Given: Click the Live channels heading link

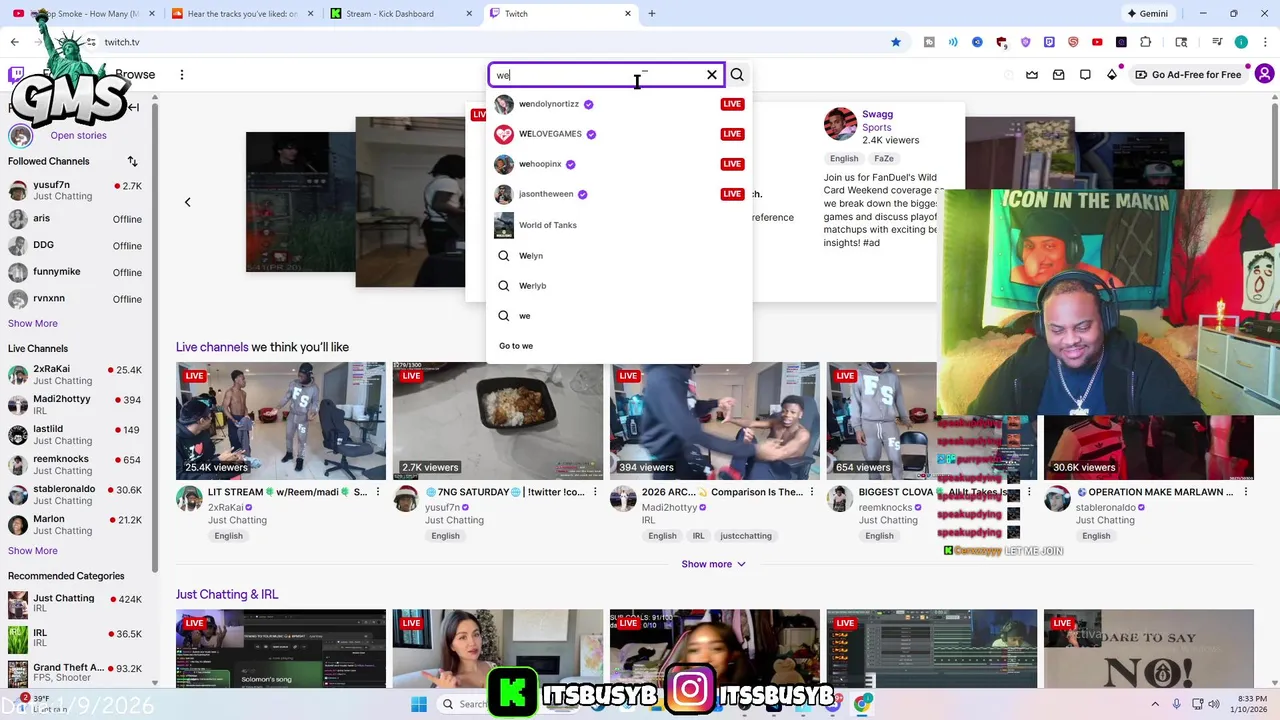Looking at the screenshot, I should pyautogui.click(x=212, y=347).
